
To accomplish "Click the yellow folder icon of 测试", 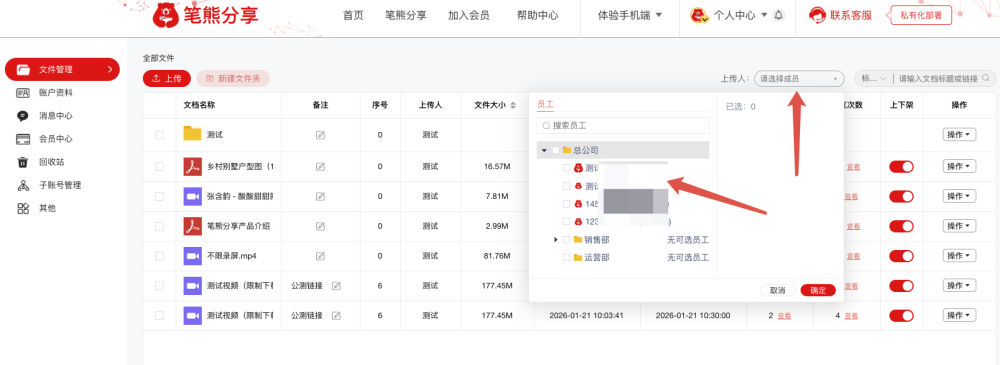I will (192, 134).
